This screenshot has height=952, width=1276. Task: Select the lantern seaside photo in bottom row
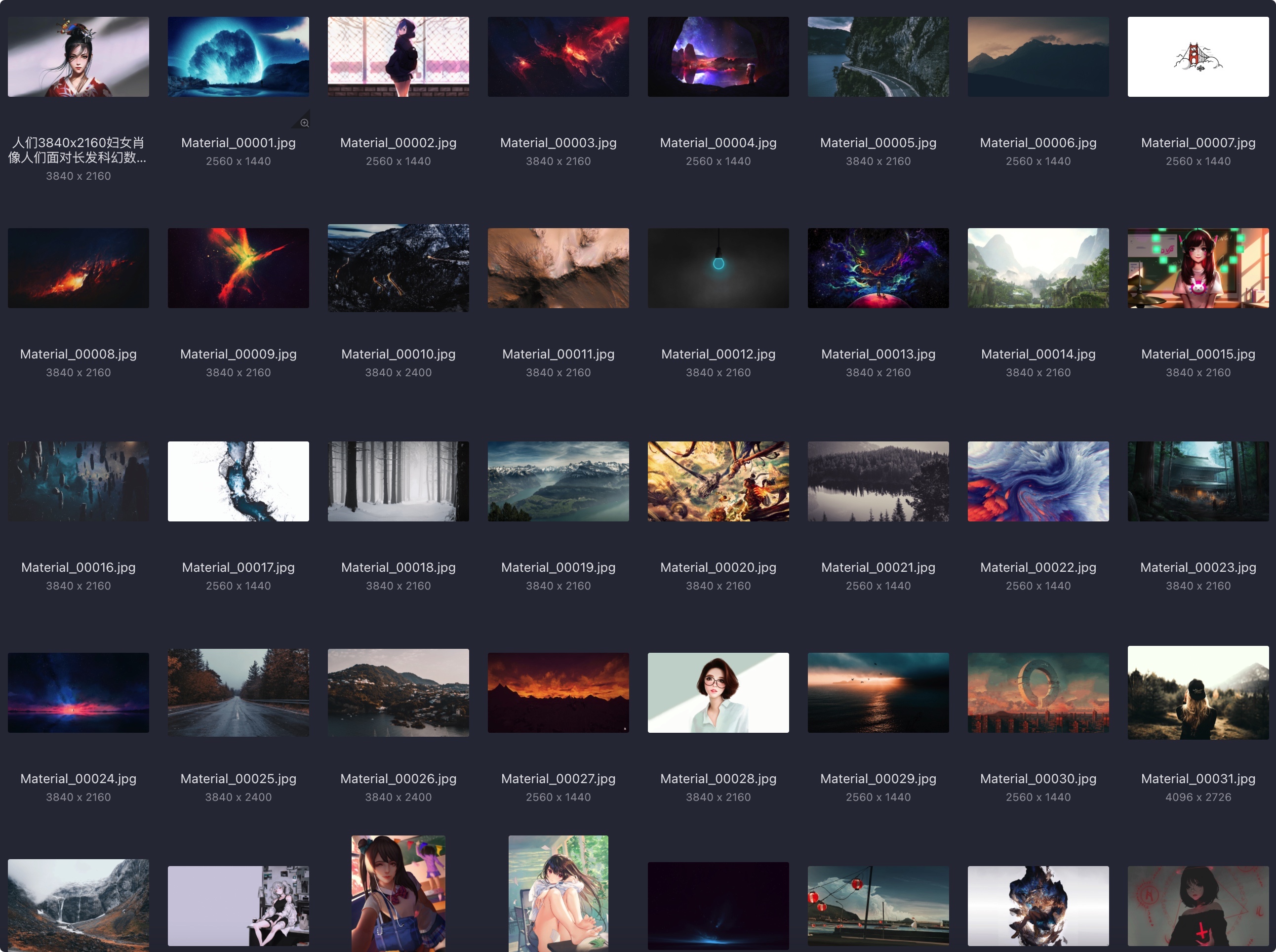coord(878,906)
